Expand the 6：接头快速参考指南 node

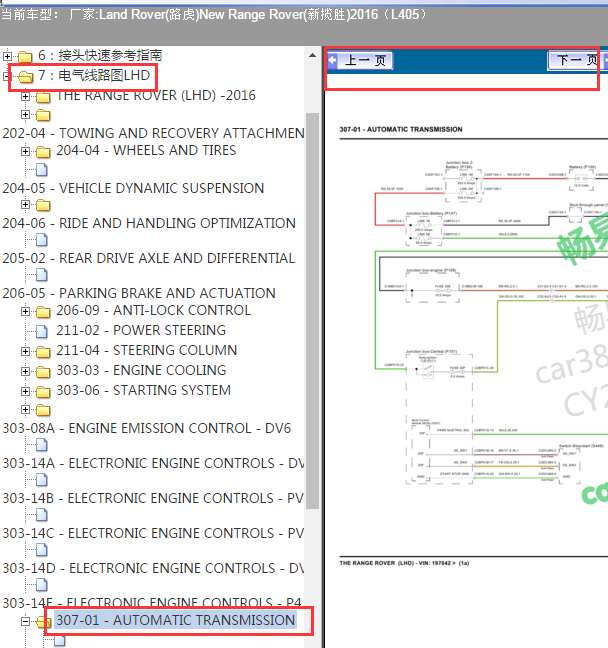click(7, 55)
